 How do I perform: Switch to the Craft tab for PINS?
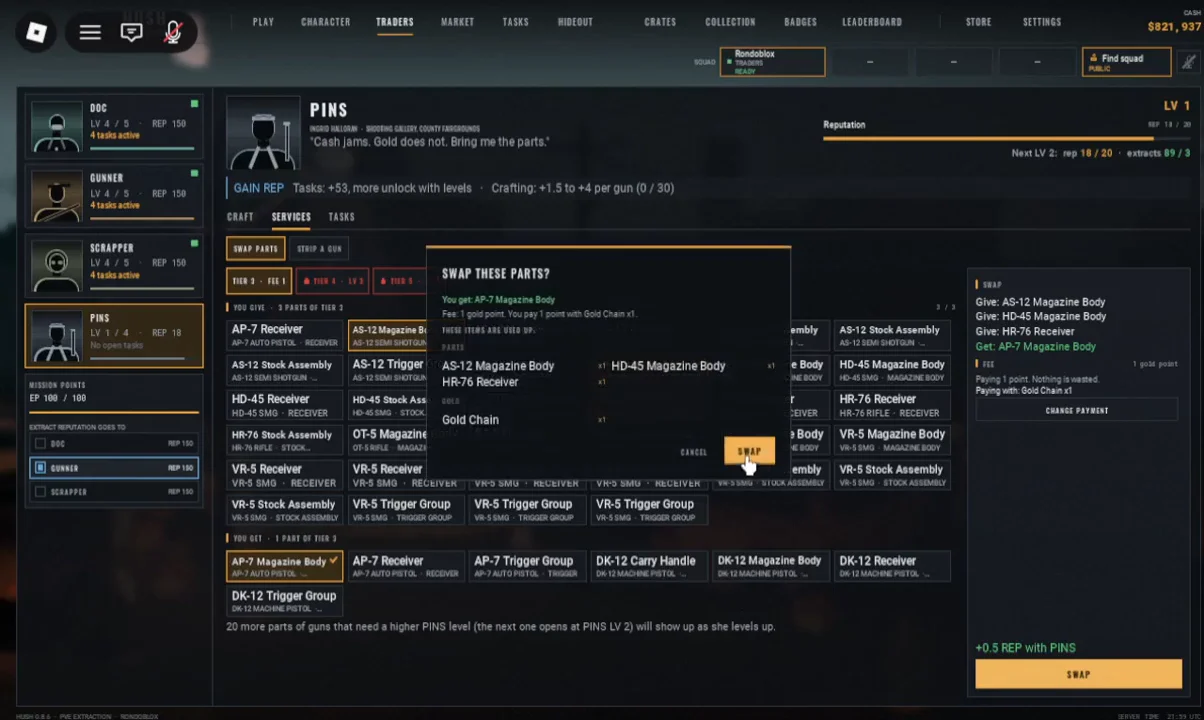coord(240,217)
